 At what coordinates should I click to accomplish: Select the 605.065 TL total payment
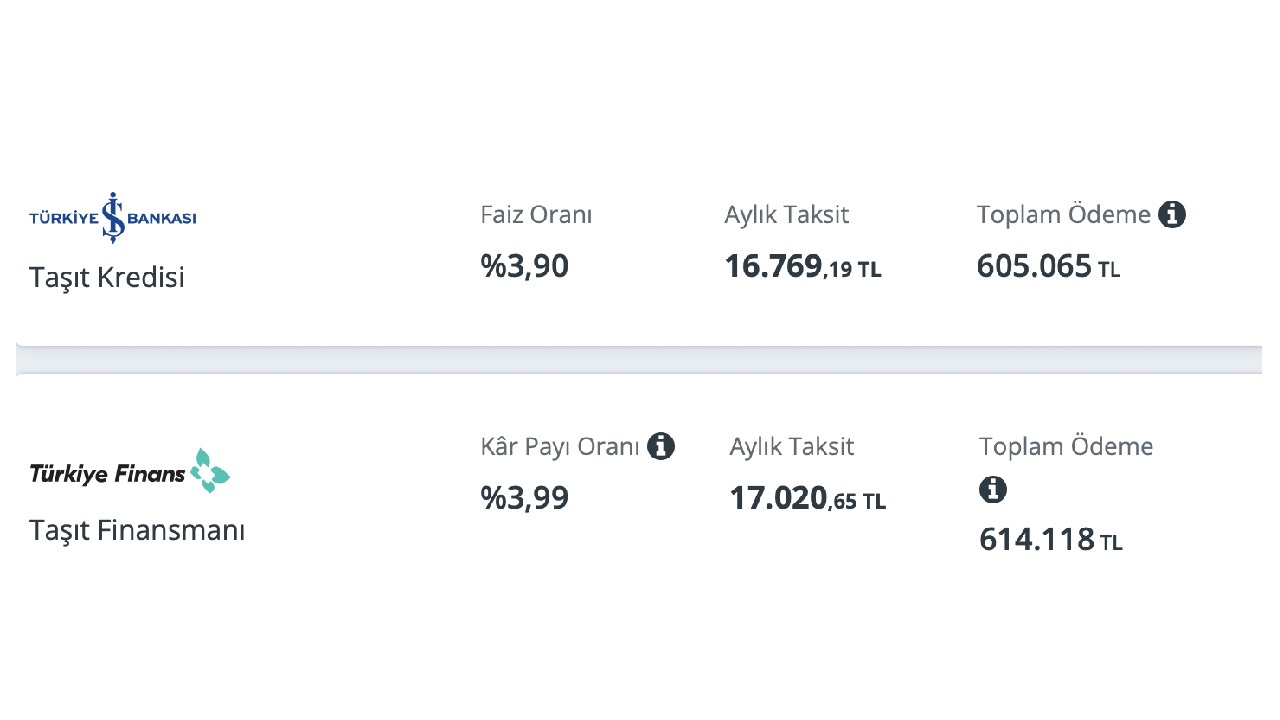tap(1048, 267)
